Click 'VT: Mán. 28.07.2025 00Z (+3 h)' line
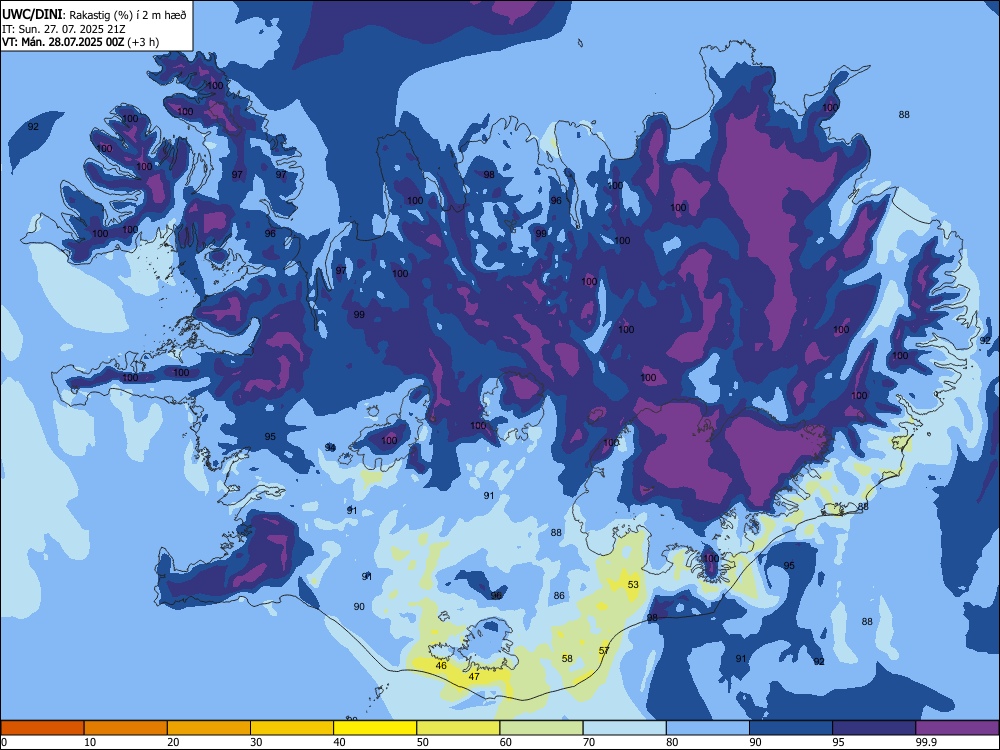1000x750 pixels. (80, 42)
